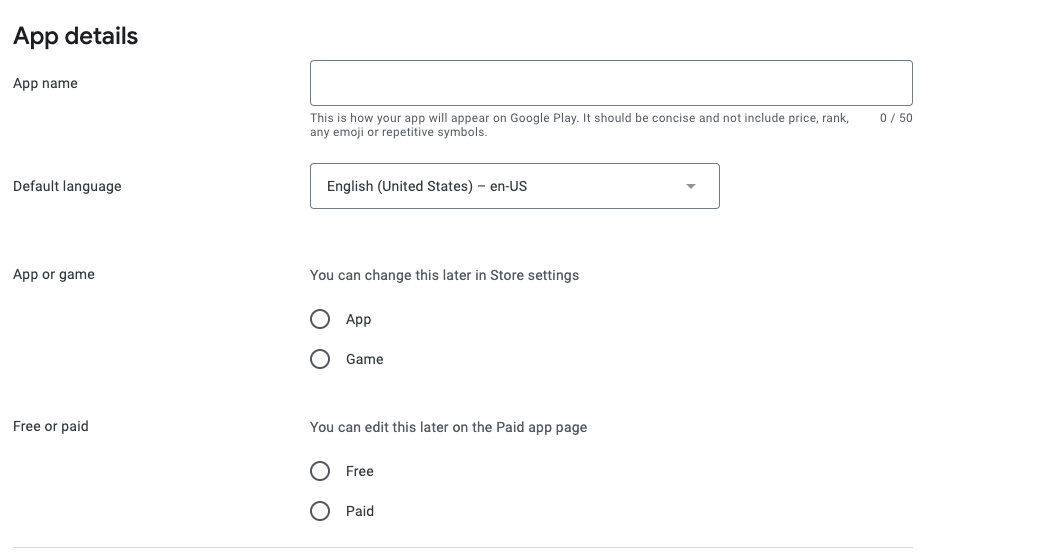Click the 'App or game' section label
1055x553 pixels.
click(54, 274)
